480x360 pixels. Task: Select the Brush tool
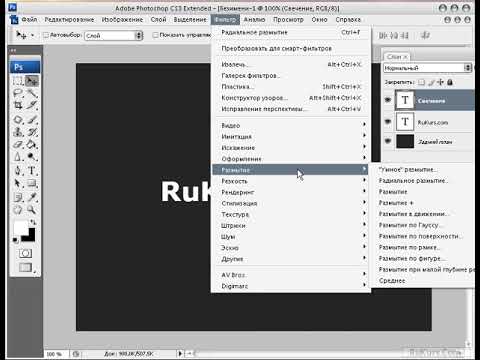pos(32,119)
